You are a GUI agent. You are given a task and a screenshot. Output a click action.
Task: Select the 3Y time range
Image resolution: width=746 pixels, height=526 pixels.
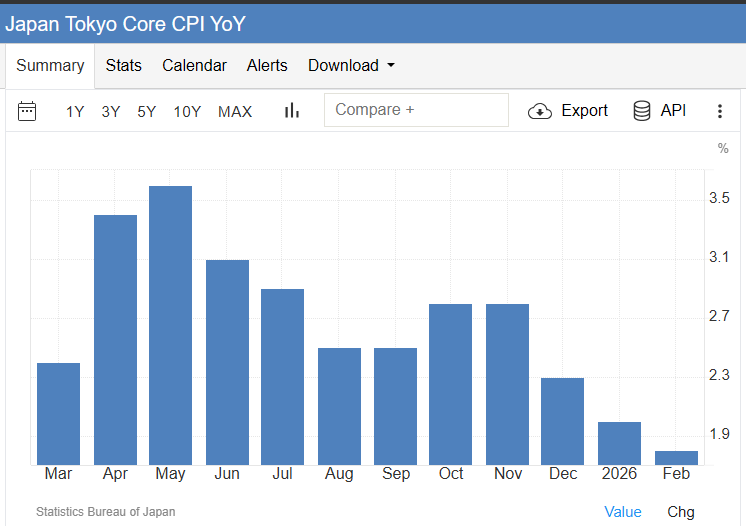pos(111,112)
